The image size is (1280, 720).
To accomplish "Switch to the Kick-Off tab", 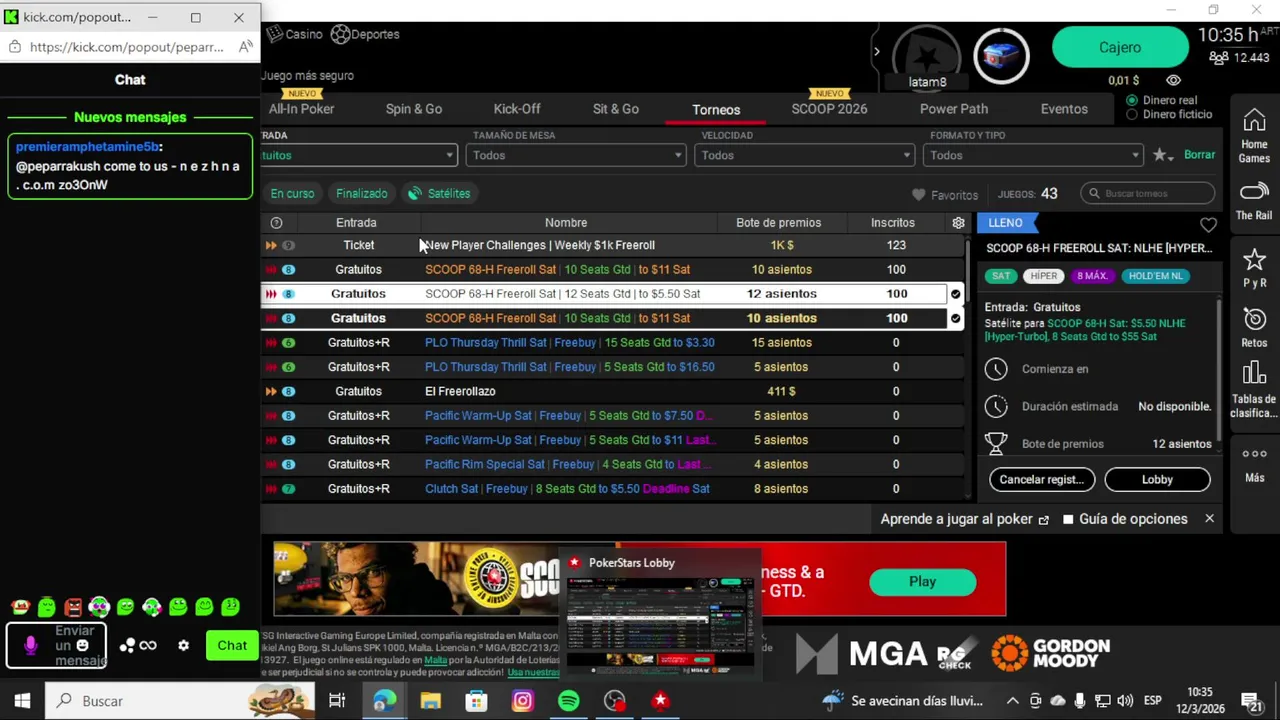I will [517, 109].
